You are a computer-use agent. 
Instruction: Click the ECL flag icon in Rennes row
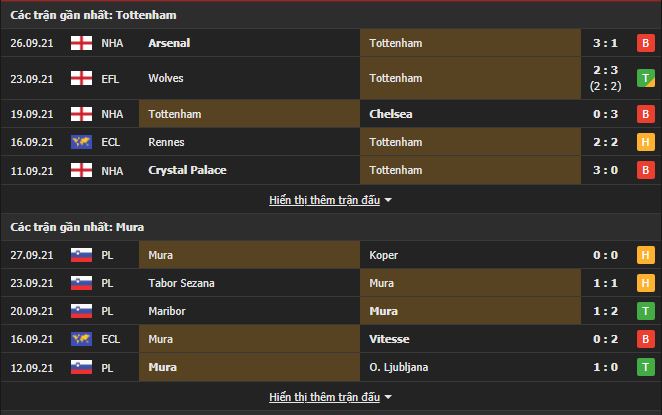[x=81, y=142]
